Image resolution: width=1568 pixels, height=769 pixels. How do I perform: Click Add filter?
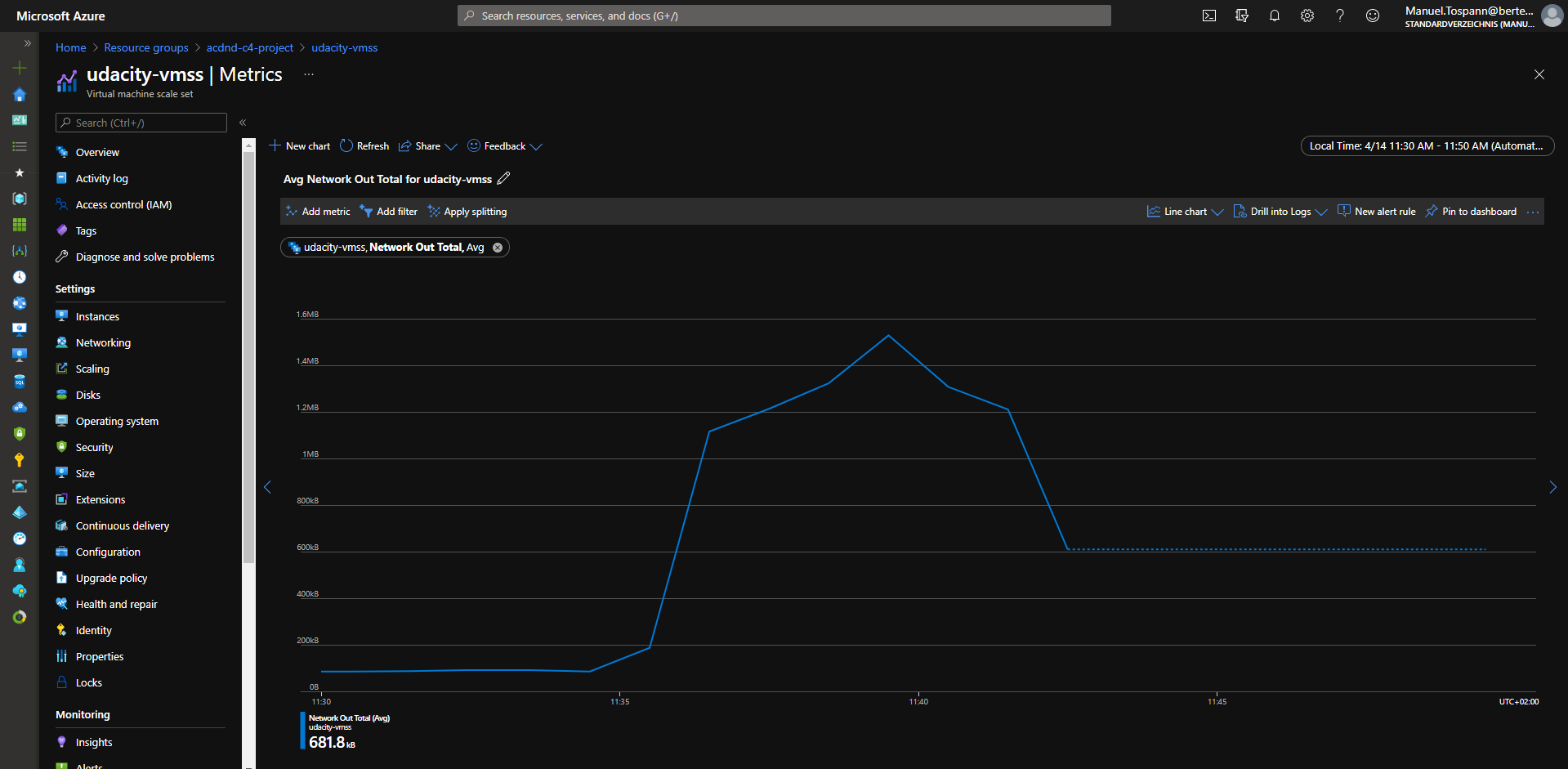point(389,212)
